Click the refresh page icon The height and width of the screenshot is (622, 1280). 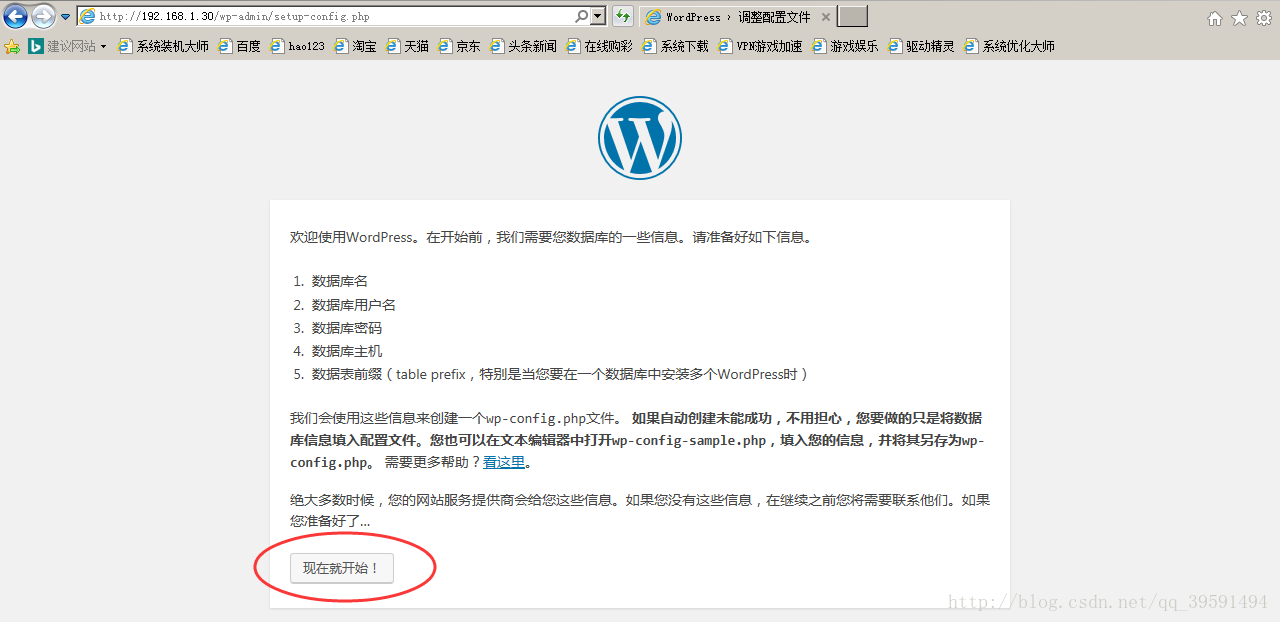point(623,16)
